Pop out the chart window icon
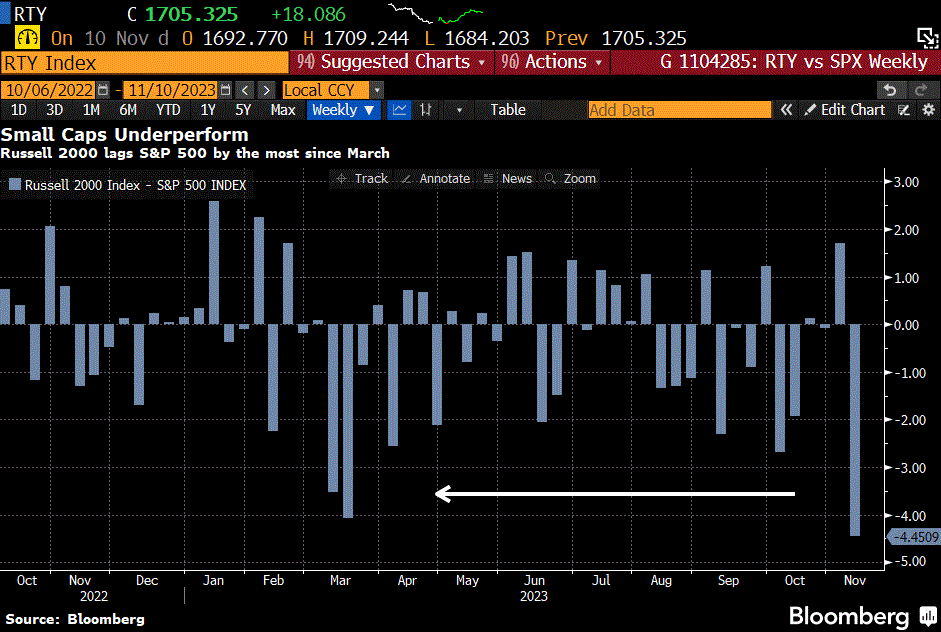The height and width of the screenshot is (632, 941). [927, 38]
